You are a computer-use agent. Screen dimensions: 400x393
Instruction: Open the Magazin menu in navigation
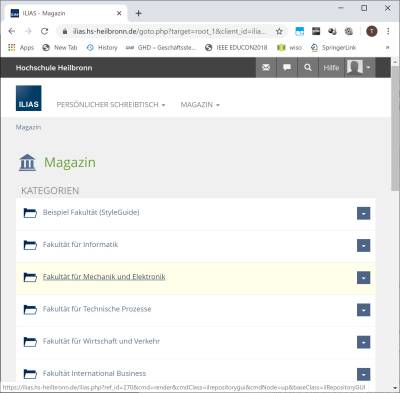pyautogui.click(x=200, y=105)
